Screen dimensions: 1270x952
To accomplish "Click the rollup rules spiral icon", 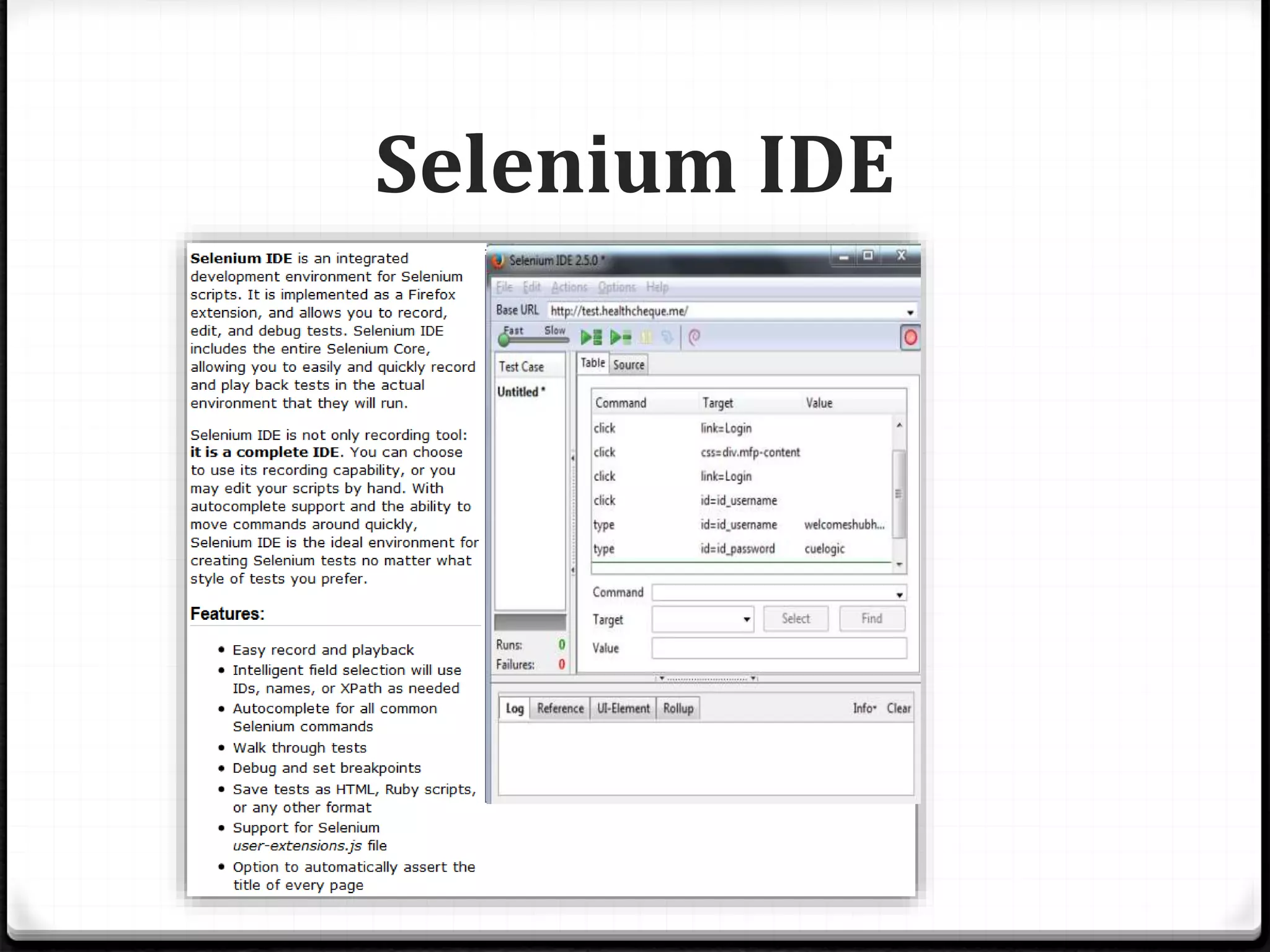I will pos(694,337).
